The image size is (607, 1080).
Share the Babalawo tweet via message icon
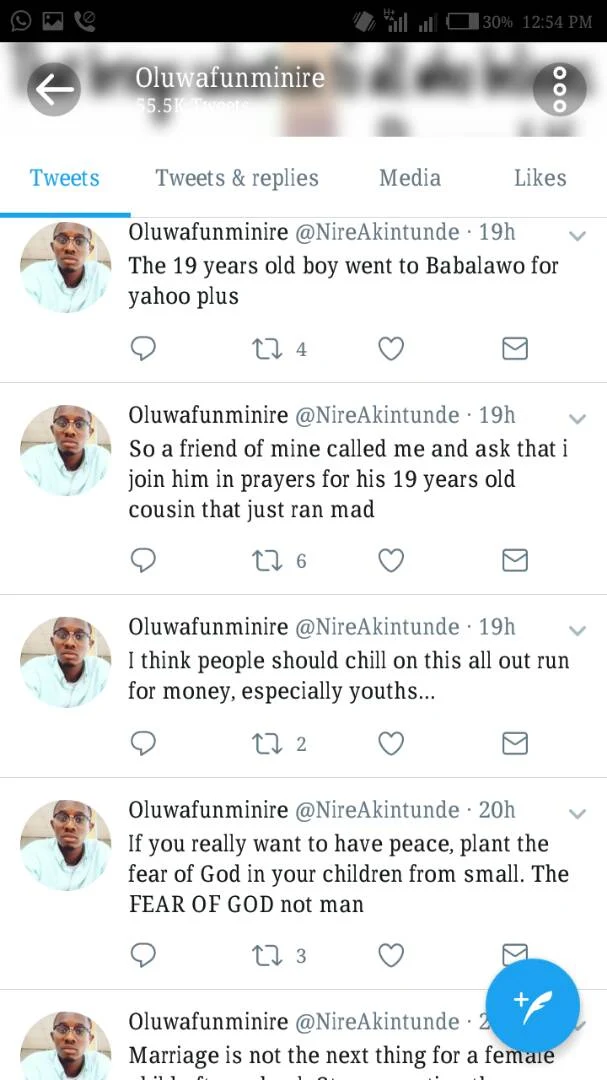514,348
